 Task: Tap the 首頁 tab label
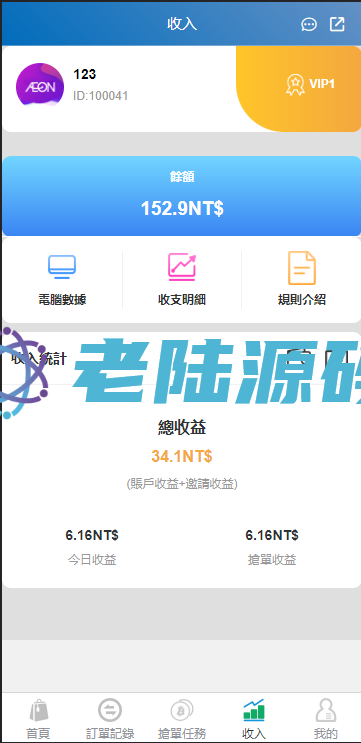click(38, 734)
